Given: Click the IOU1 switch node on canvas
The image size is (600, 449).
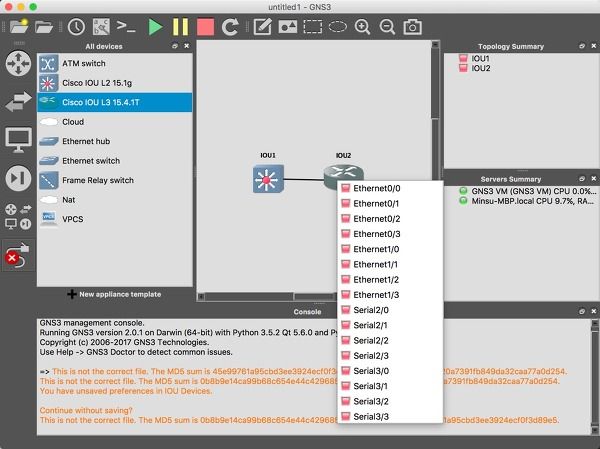Looking at the screenshot, I should click(268, 179).
